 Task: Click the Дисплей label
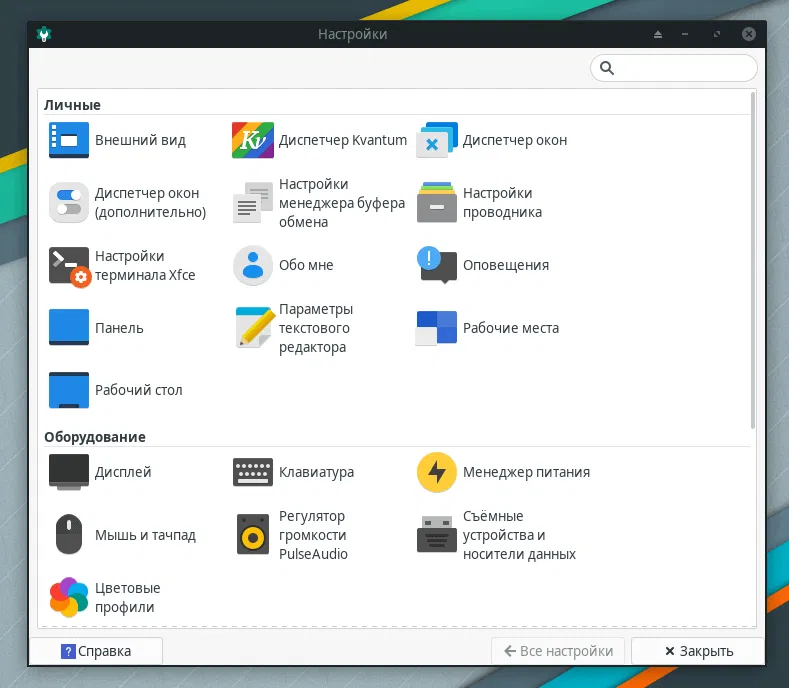tap(123, 472)
